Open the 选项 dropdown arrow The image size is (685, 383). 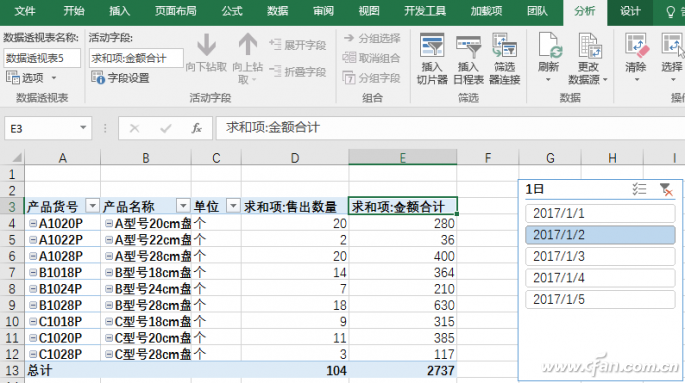[x=54, y=78]
